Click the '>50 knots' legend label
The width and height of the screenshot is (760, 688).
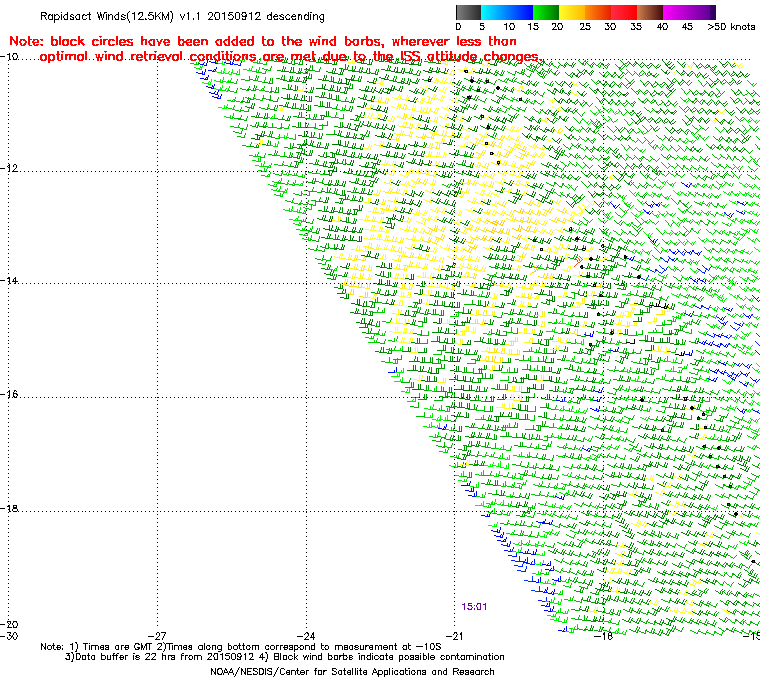(731, 27)
